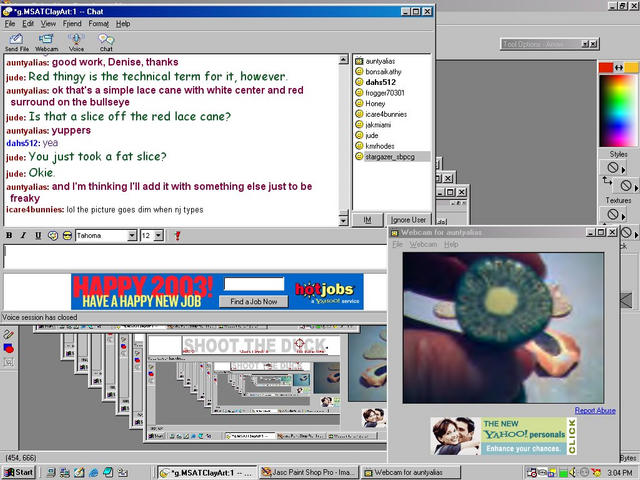
Task: Select stargazer_sbpcg in the user list
Action: tap(389, 156)
